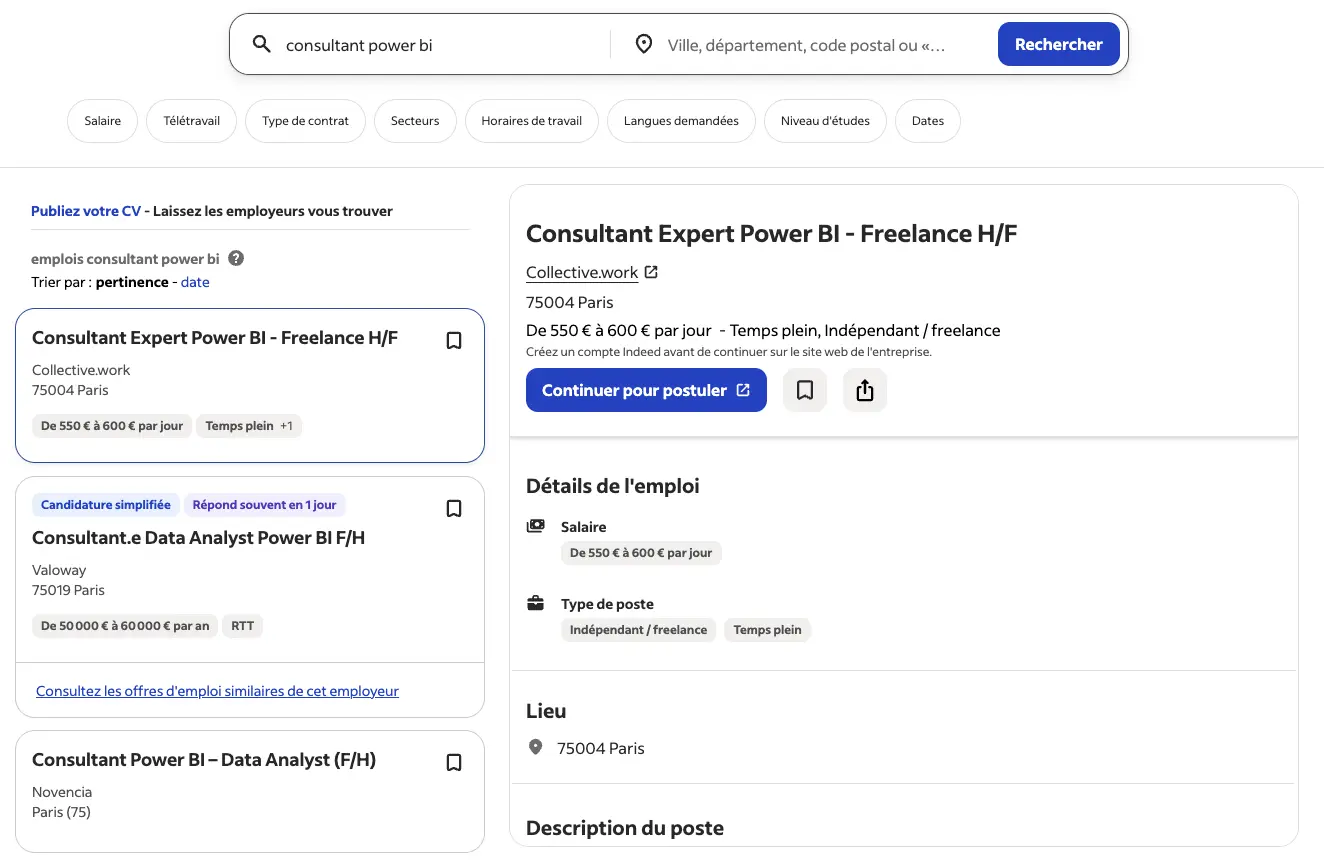This screenshot has width=1324, height=860.
Task: Open similar job offers from this employer link
Action: point(217,691)
